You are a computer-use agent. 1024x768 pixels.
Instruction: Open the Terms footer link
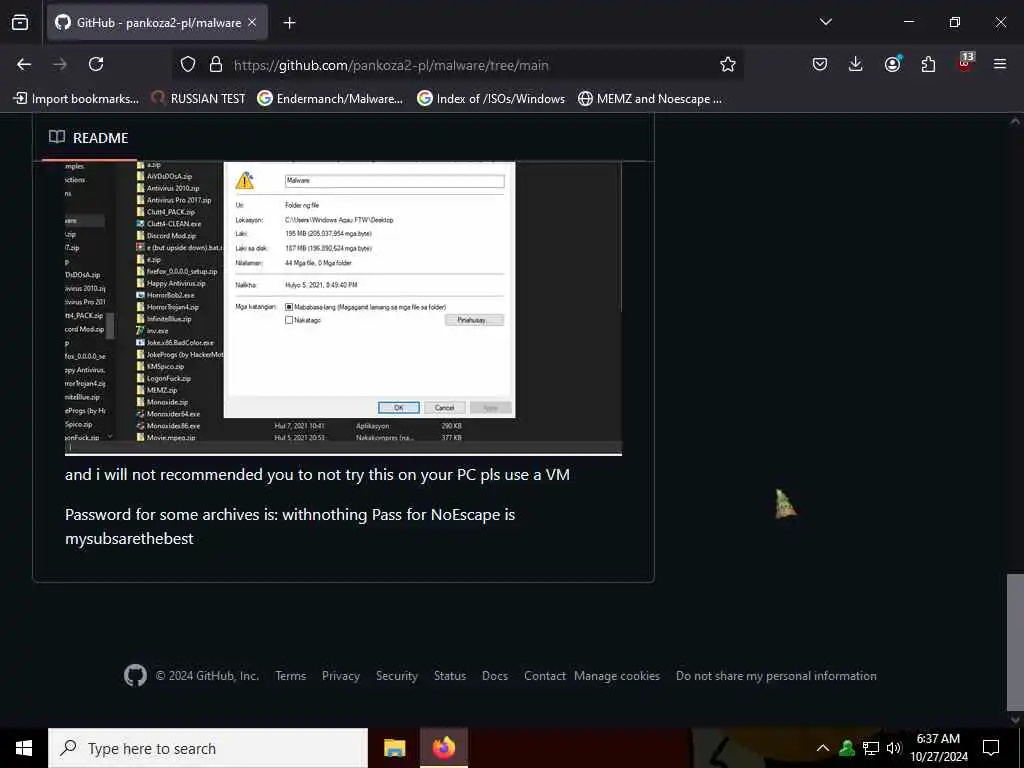pyautogui.click(x=291, y=676)
